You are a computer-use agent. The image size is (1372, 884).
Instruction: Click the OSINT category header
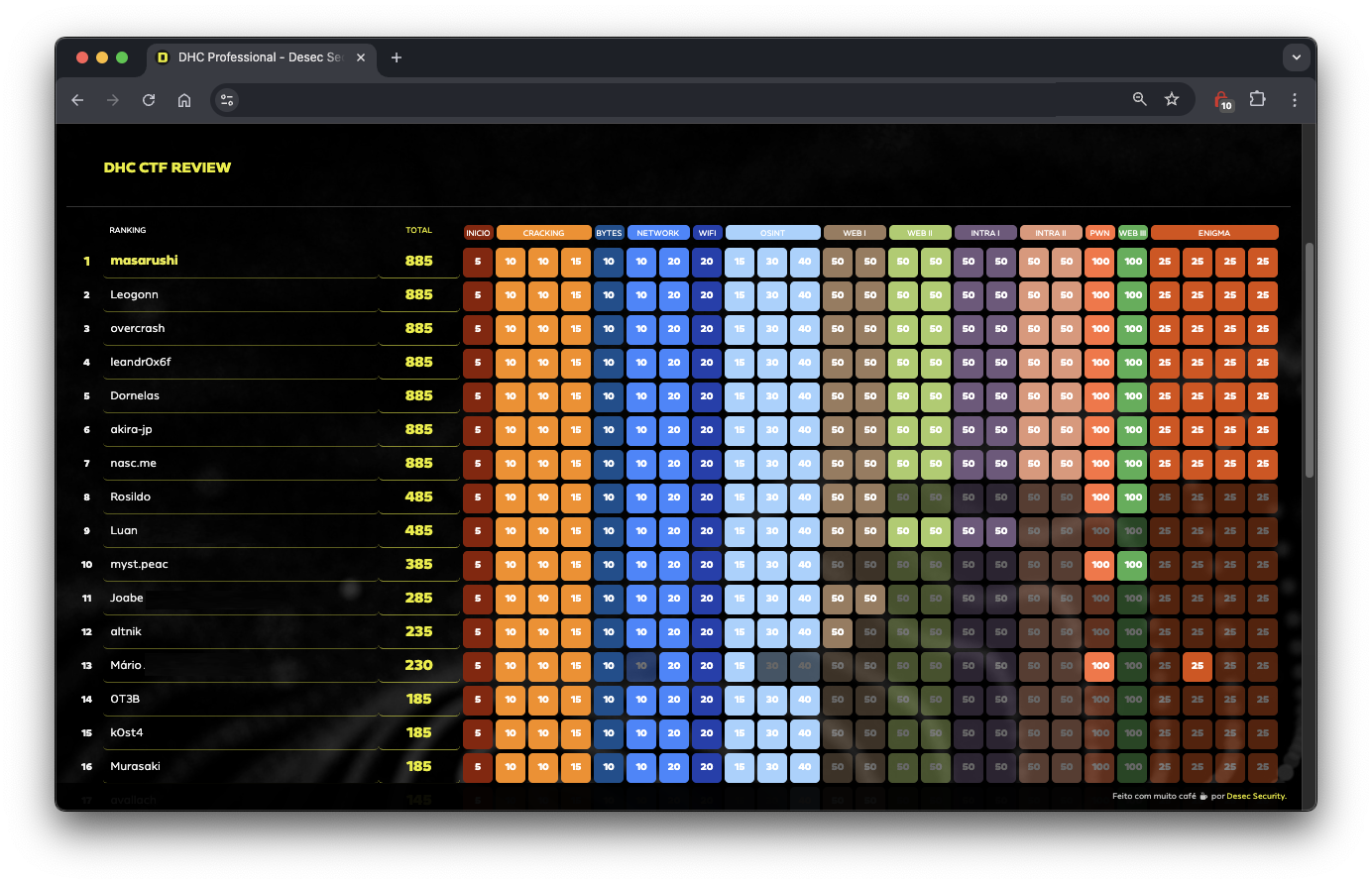773,233
